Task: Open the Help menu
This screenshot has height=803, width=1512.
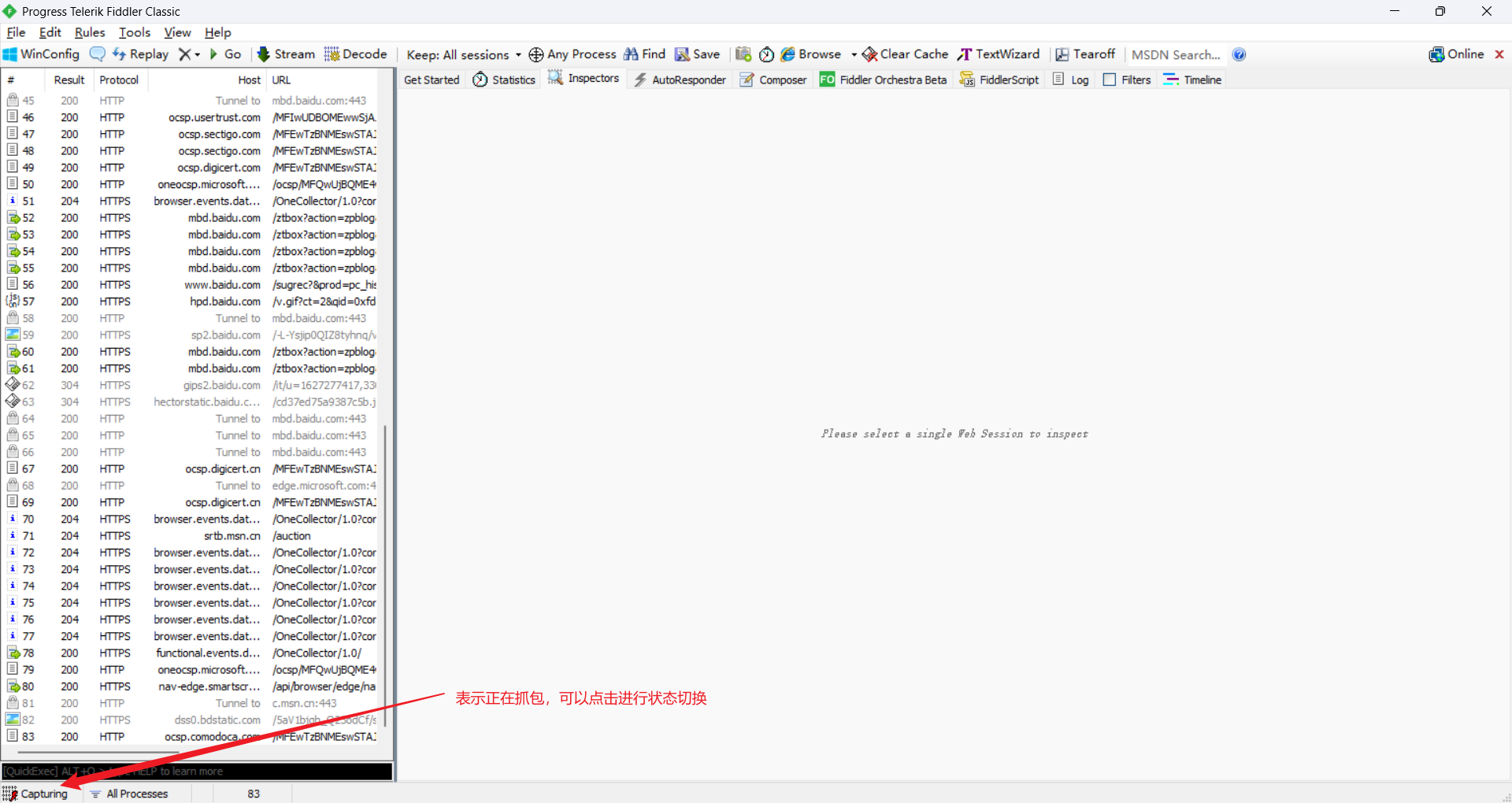Action: point(218,32)
